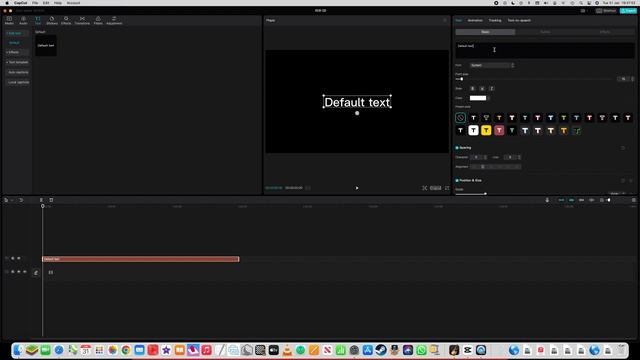This screenshot has height=360, width=640.
Task: Expand the Text template section in sidebar
Action: pos(17,62)
